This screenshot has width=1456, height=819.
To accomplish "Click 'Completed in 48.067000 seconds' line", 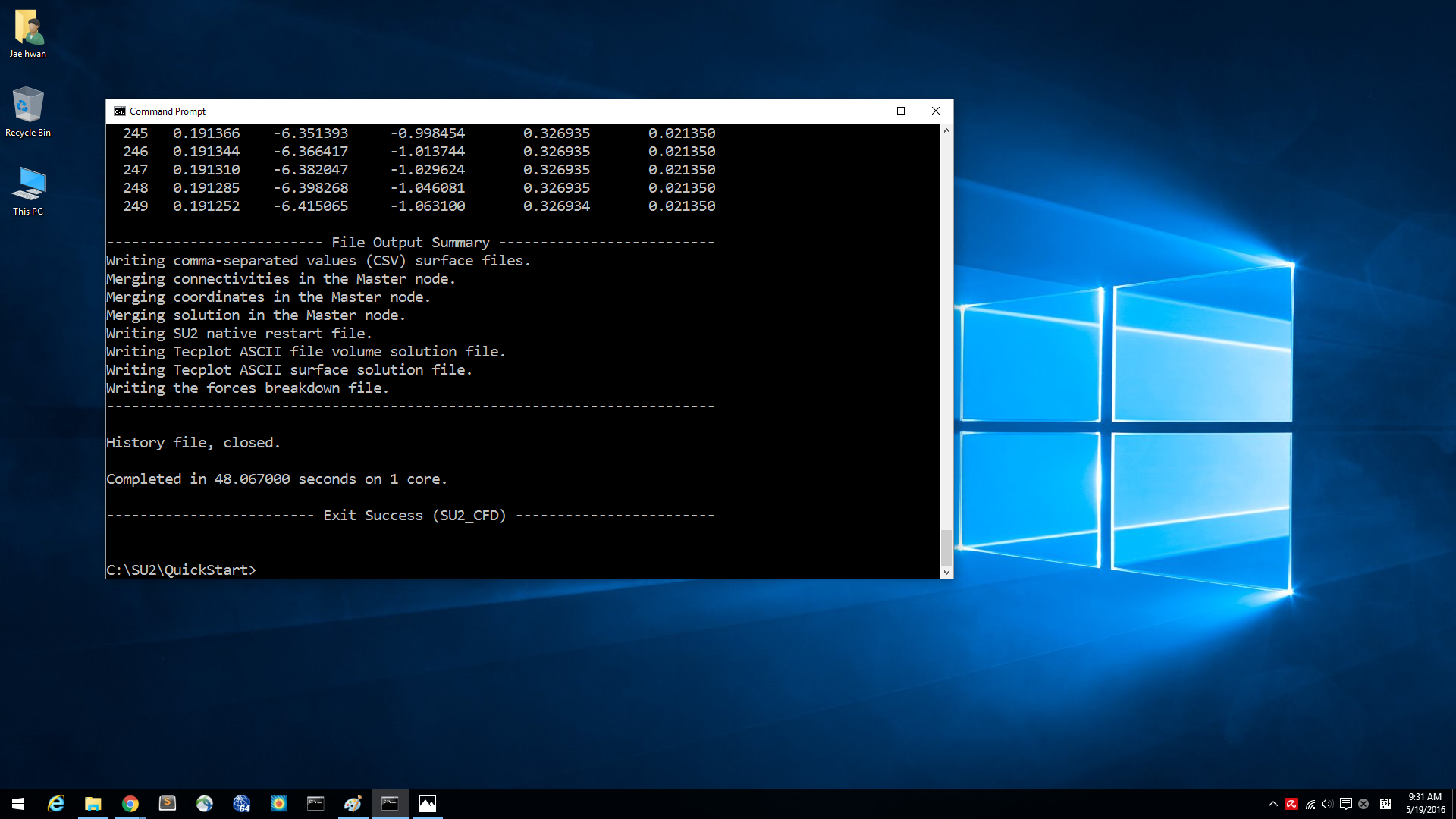I will (x=277, y=479).
